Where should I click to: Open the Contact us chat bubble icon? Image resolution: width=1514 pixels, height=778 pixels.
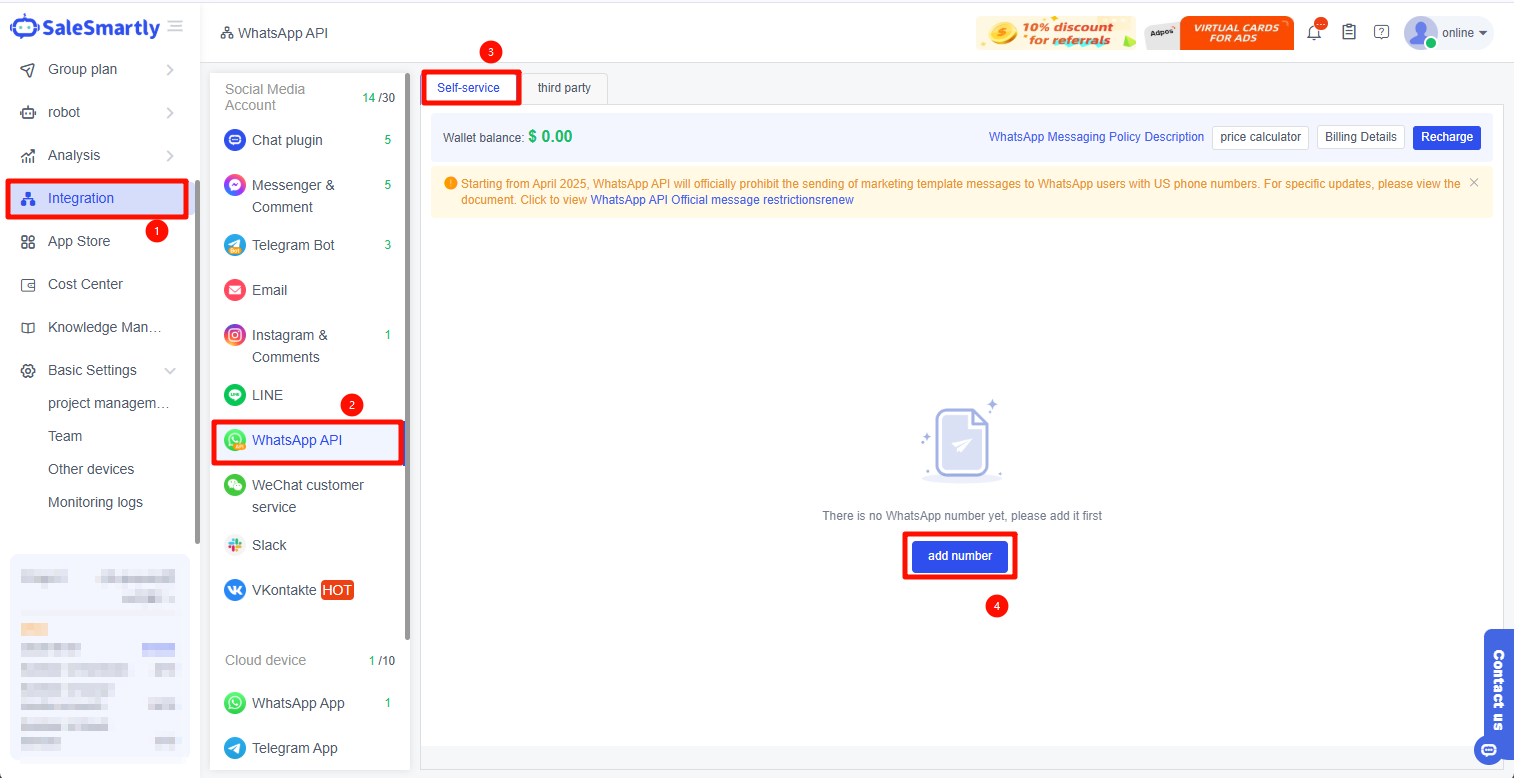click(1488, 750)
